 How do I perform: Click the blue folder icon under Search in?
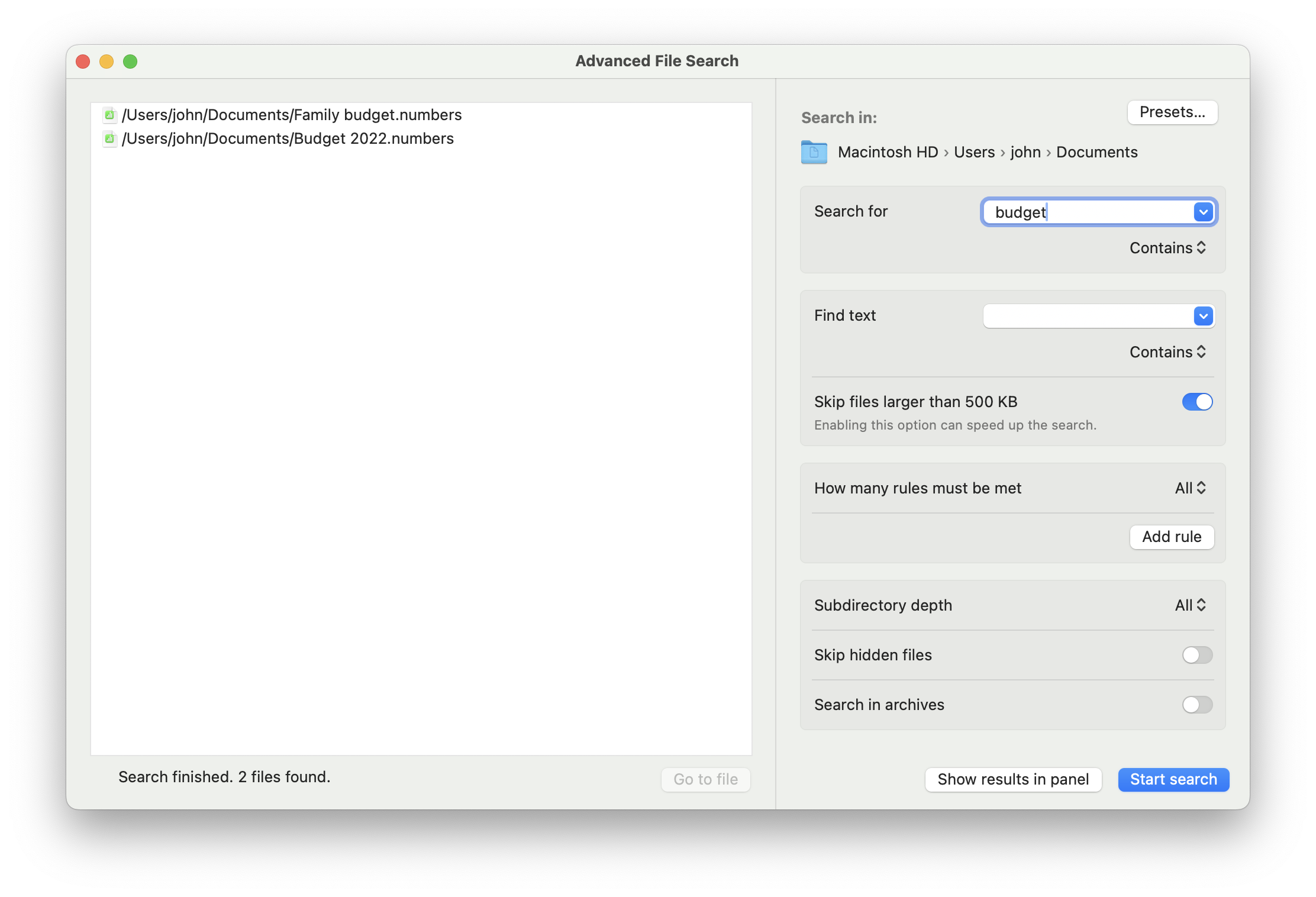tap(814, 152)
